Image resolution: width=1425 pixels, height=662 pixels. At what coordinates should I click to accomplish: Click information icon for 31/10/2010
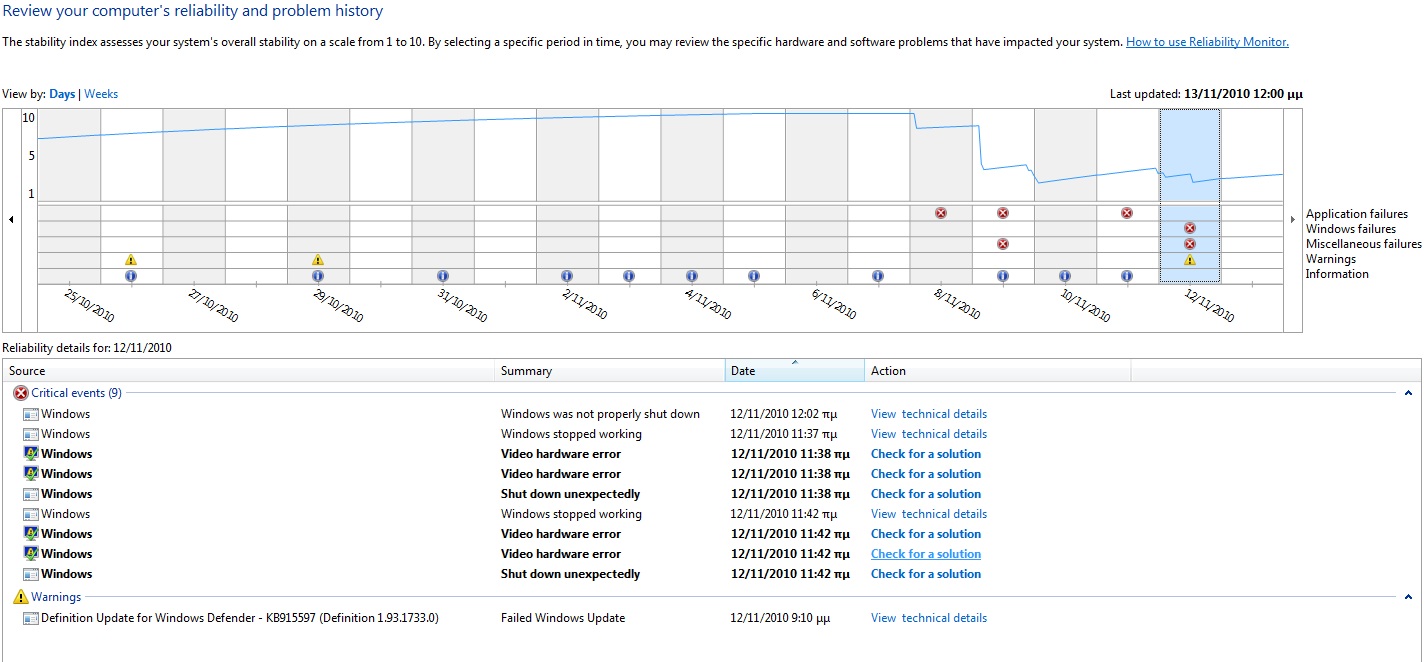pyautogui.click(x=443, y=276)
